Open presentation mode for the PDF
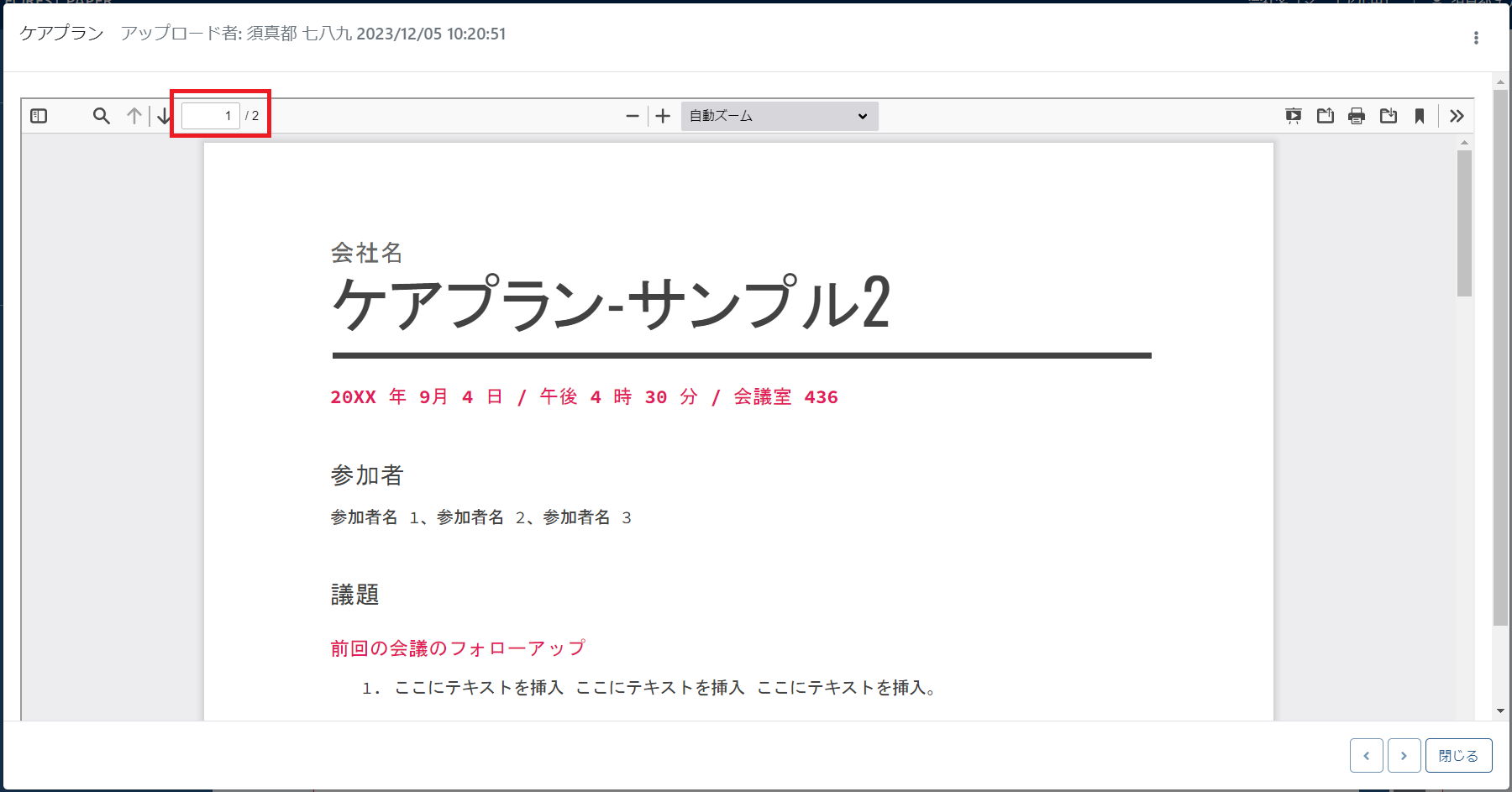1512x792 pixels. [x=1294, y=116]
